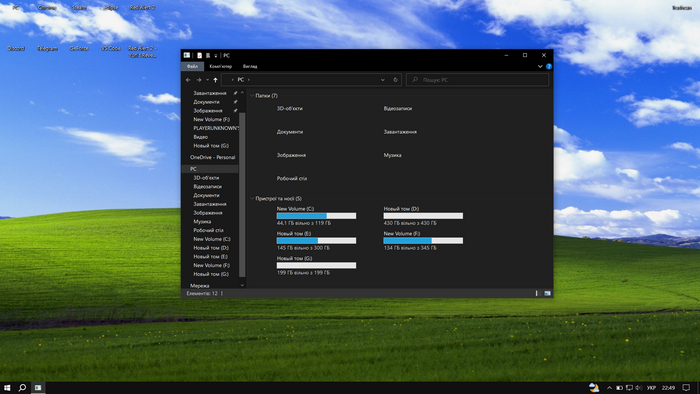Open the Файл tab

[192, 66]
